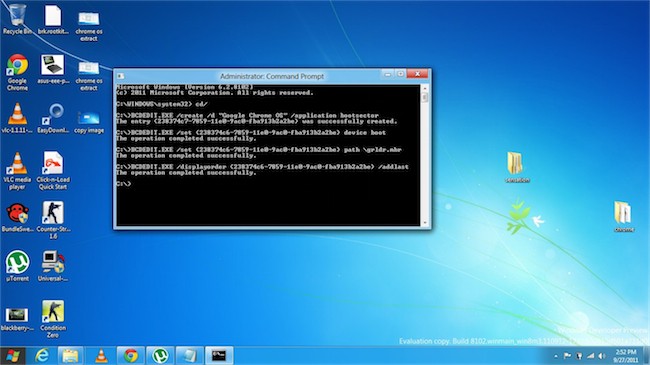The image size is (650, 365).
Task: Click the '/set ... device boot' command line
Action: tap(251, 132)
